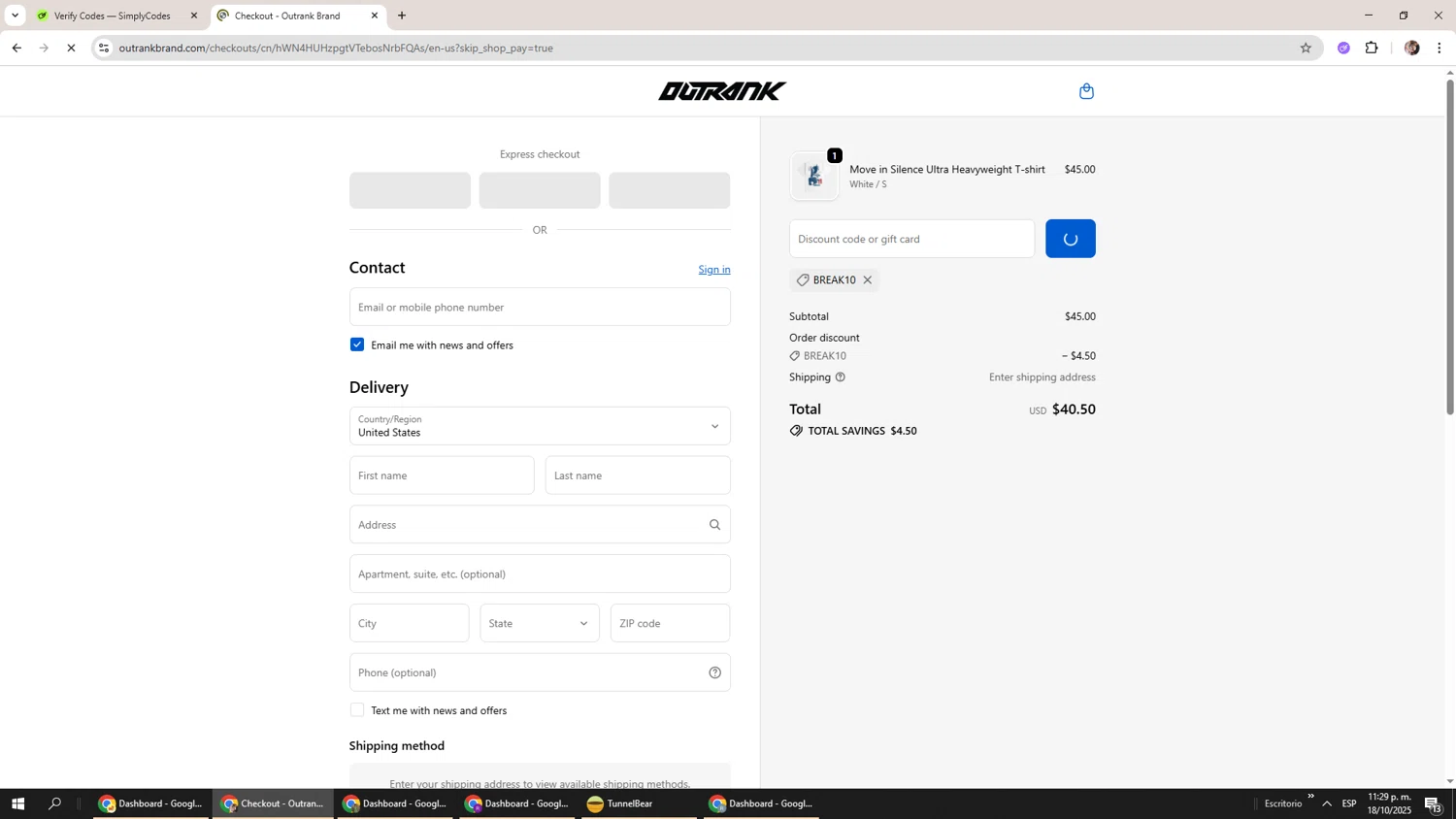This screenshot has height=819, width=1456.
Task: Click the product name Move in Silence text
Action: pyautogui.click(x=947, y=169)
